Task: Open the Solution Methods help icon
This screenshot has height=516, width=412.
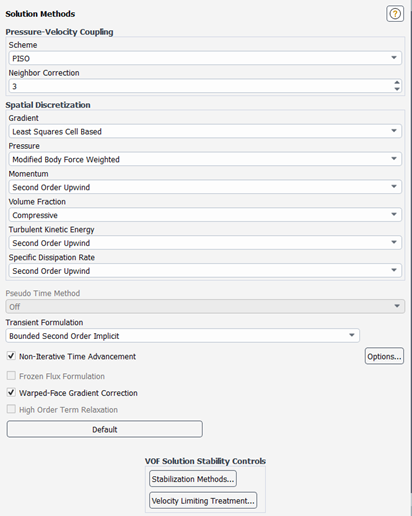Action: point(395,14)
